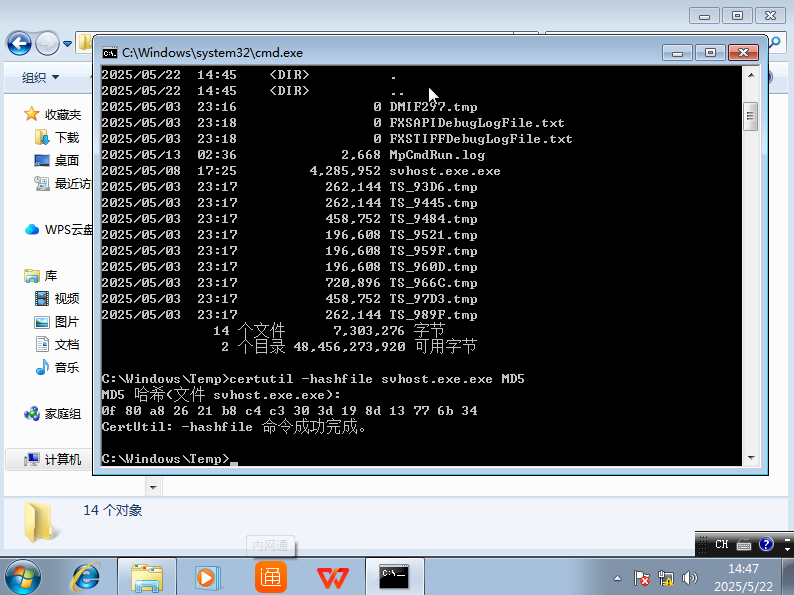Click the language bar help icon
The width and height of the screenshot is (794, 595).
point(766,544)
